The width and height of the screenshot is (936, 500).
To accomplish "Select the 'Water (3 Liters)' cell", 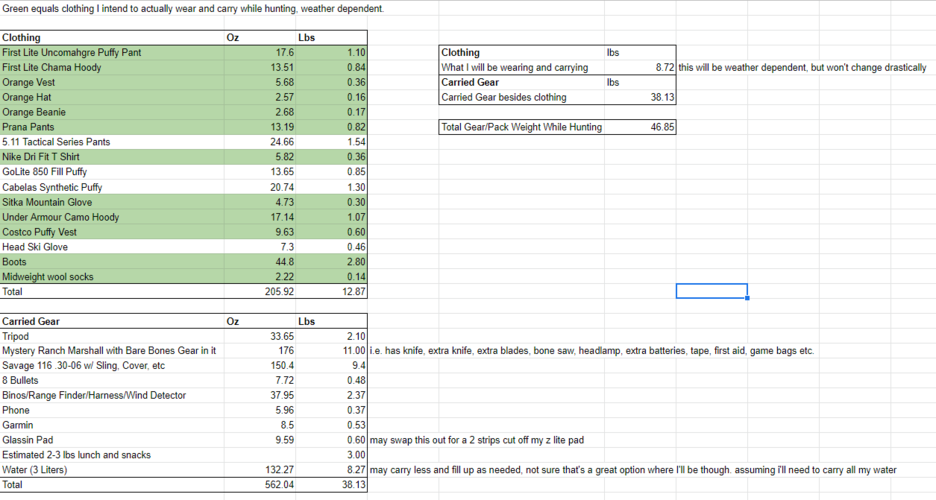I will click(x=112, y=470).
